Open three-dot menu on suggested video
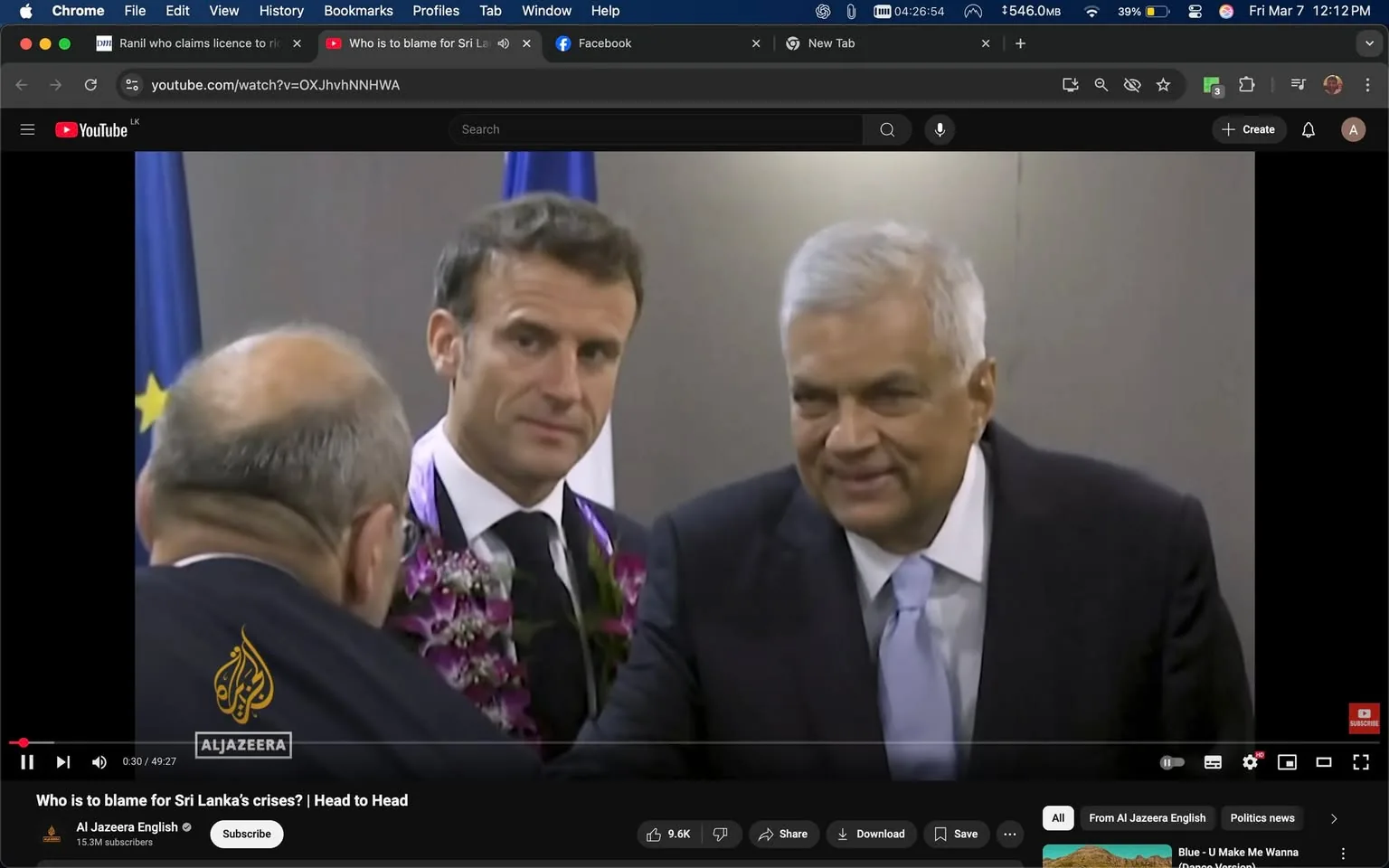The image size is (1389, 868). [x=1342, y=854]
